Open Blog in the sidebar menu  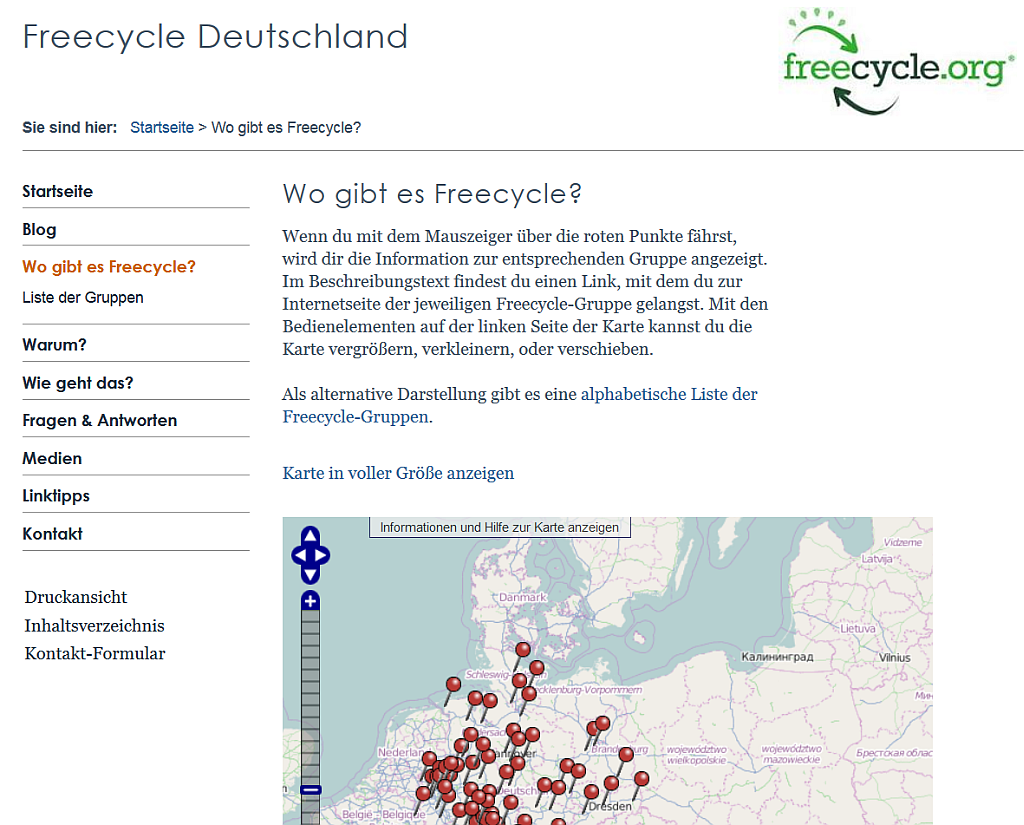click(x=39, y=229)
